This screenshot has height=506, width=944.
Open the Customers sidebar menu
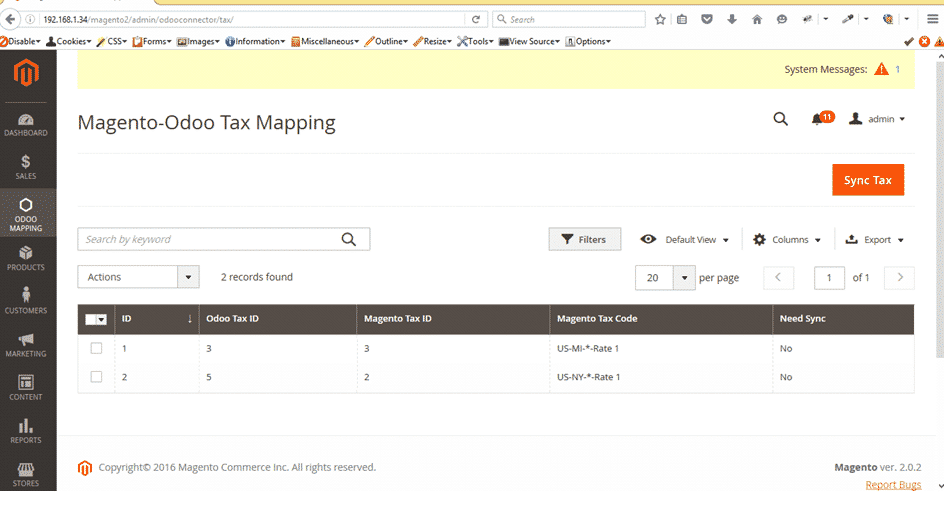point(26,301)
